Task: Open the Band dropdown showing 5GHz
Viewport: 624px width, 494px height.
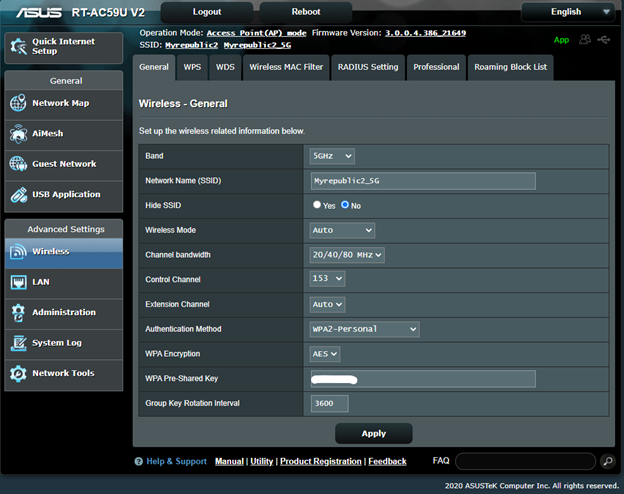Action: [x=332, y=156]
